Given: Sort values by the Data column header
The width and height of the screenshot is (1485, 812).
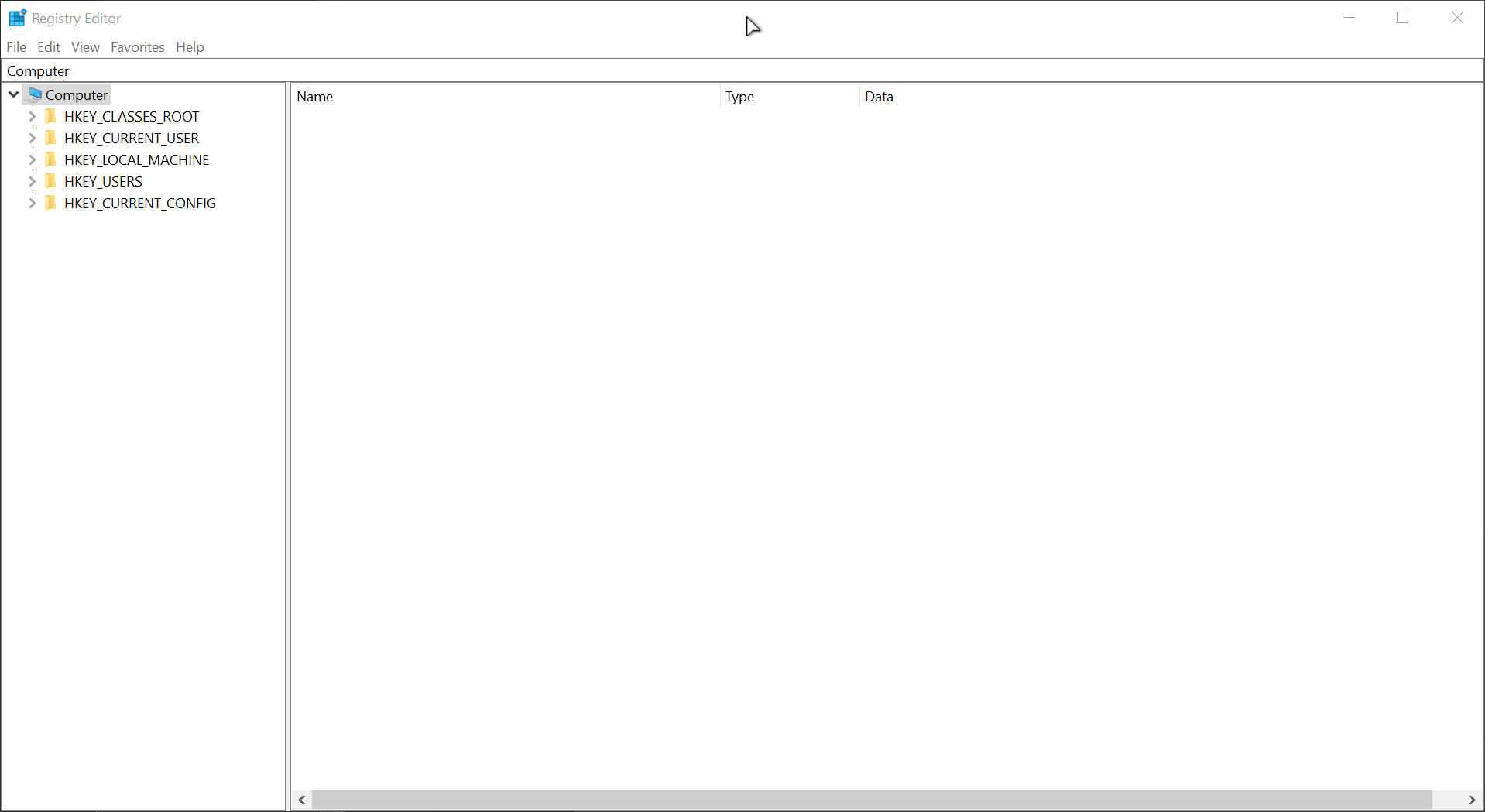Looking at the screenshot, I should tap(1171, 97).
